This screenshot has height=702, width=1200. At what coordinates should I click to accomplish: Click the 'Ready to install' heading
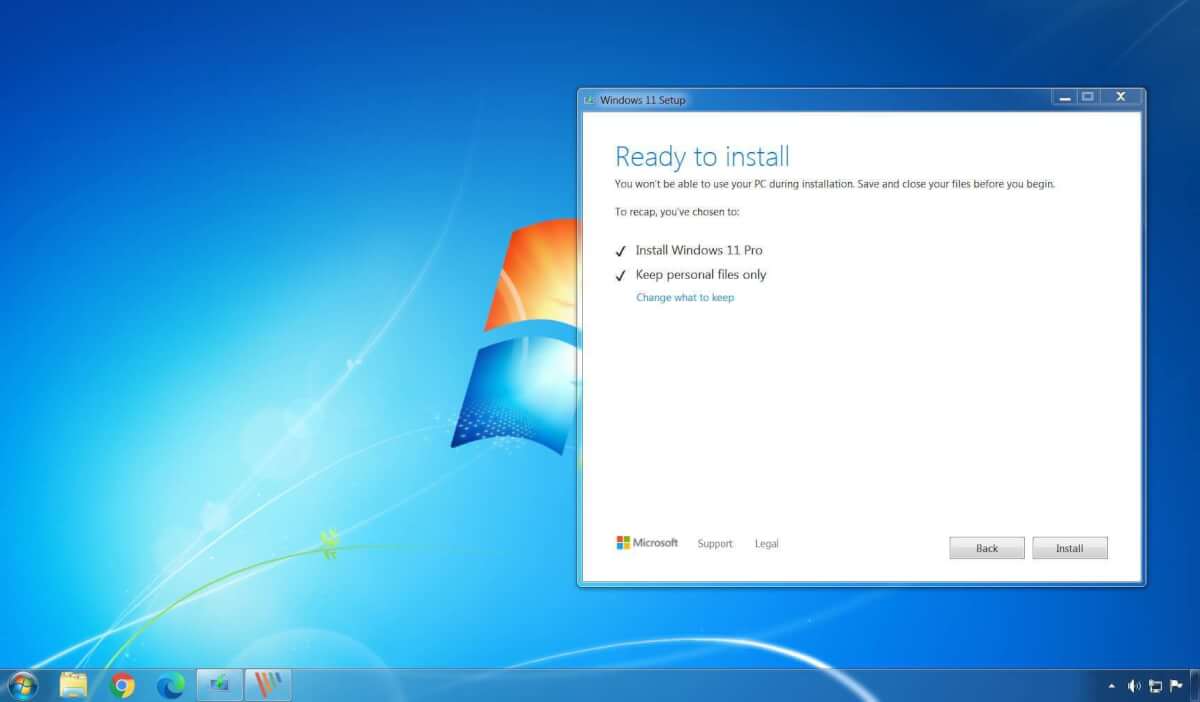tap(702, 157)
